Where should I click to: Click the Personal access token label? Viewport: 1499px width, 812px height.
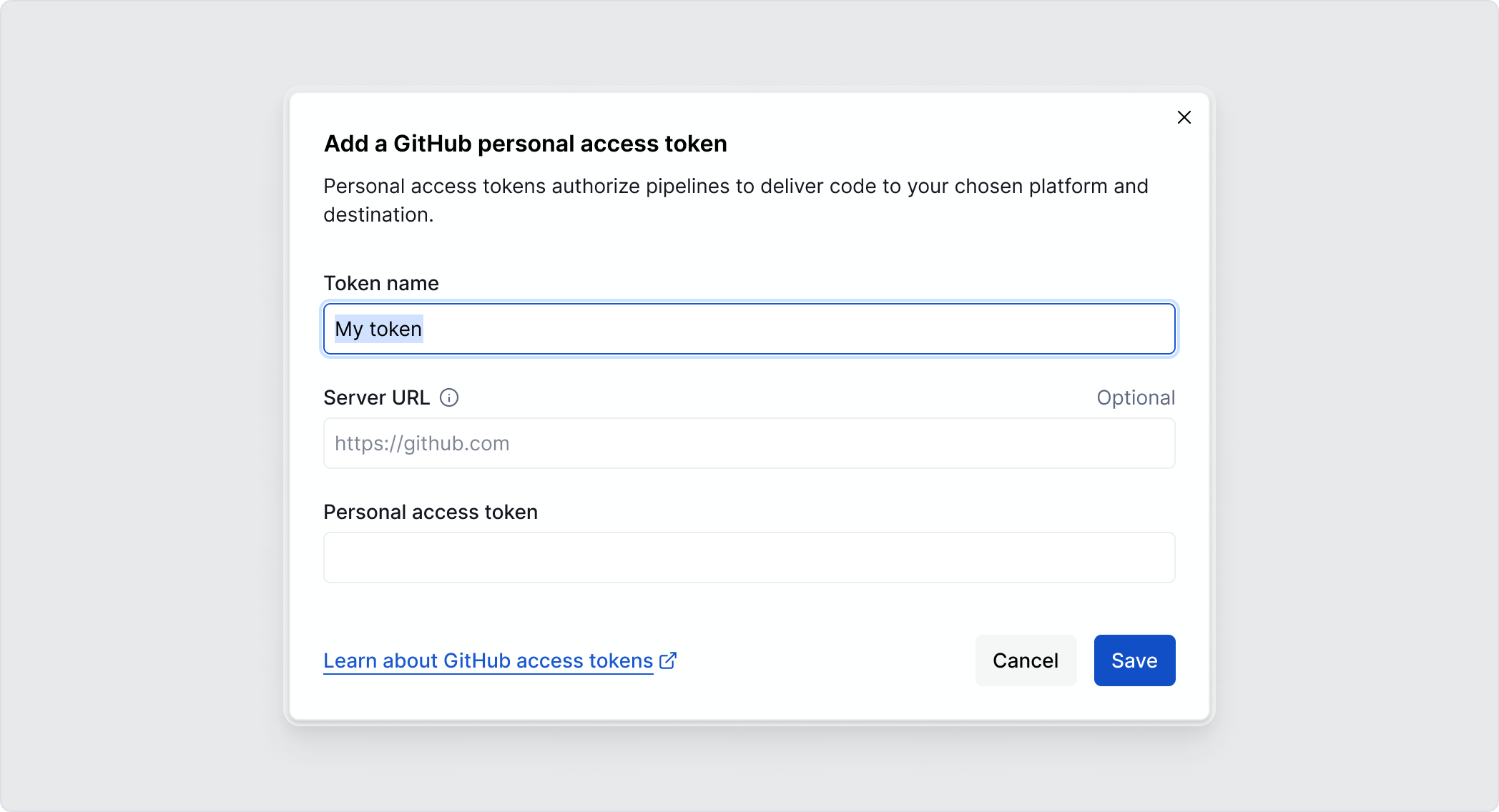pyautogui.click(x=431, y=512)
